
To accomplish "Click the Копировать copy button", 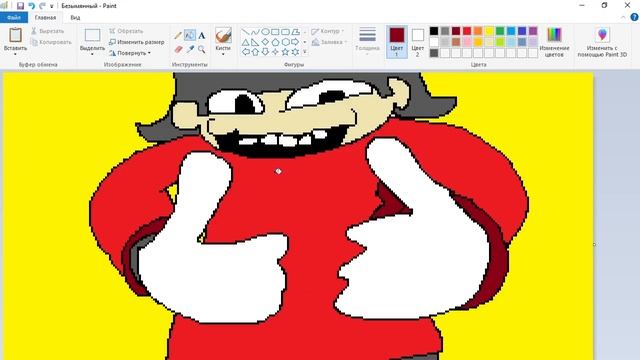I will (51, 42).
